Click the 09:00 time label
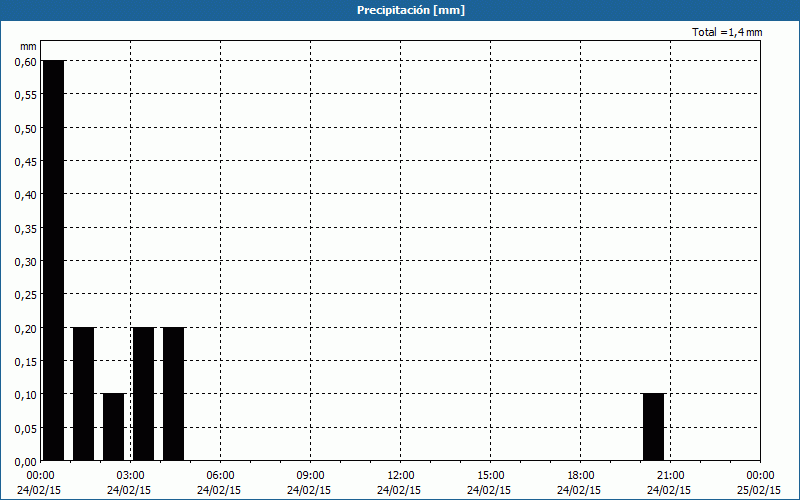 click(x=310, y=476)
